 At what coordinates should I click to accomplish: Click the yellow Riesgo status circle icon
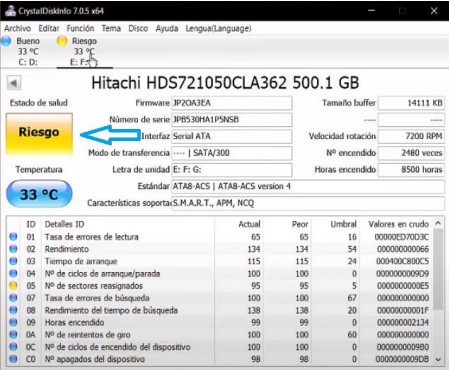pyautogui.click(x=62, y=41)
